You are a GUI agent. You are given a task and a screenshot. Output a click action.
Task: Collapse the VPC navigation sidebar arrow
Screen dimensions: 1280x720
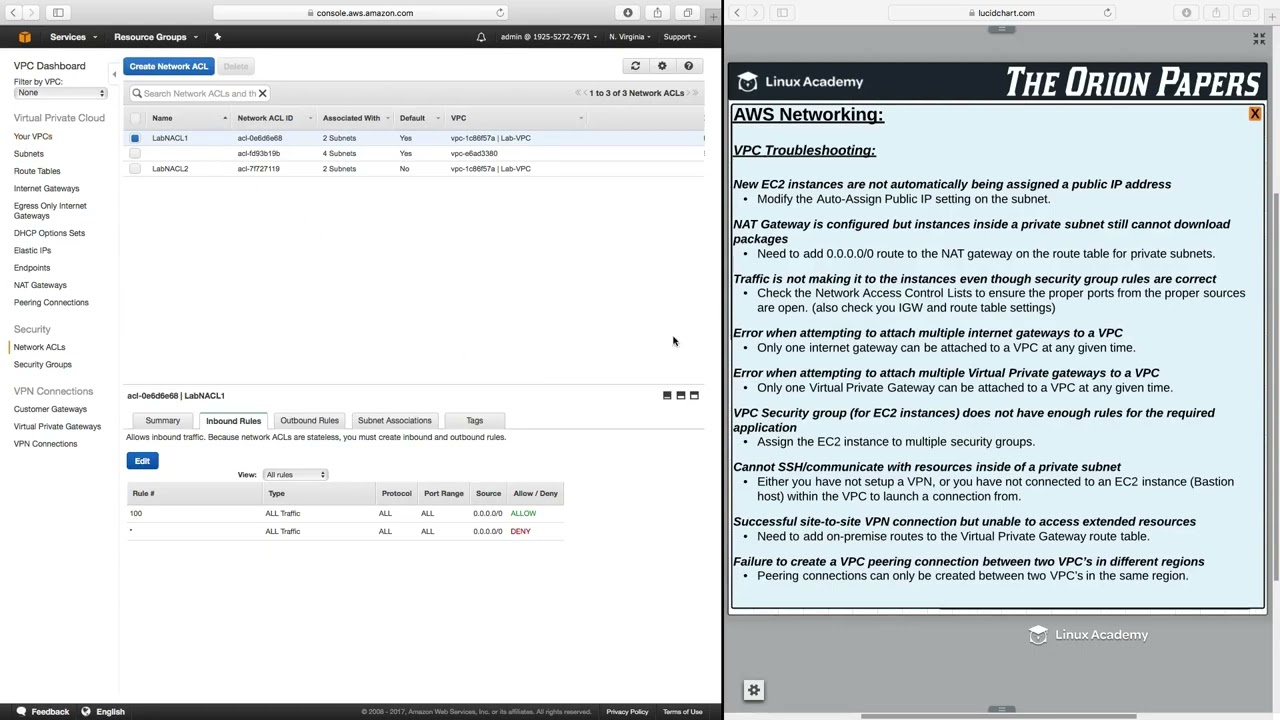click(x=114, y=74)
